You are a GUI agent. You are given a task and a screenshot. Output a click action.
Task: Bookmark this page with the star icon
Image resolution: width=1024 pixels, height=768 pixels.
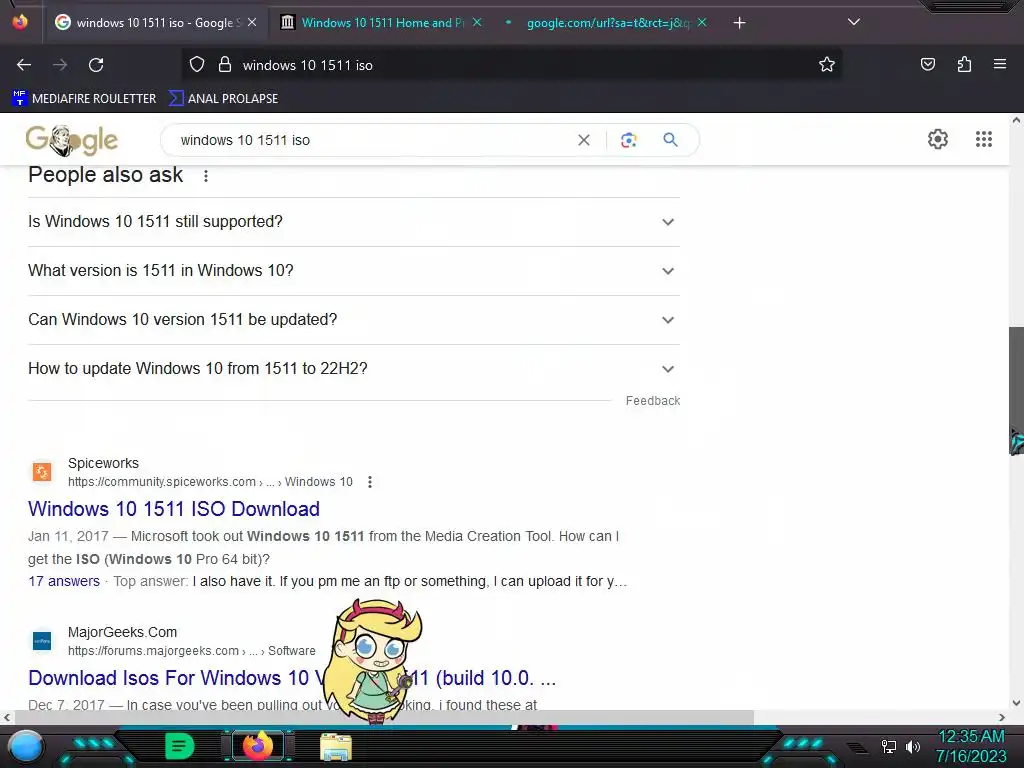pos(827,64)
